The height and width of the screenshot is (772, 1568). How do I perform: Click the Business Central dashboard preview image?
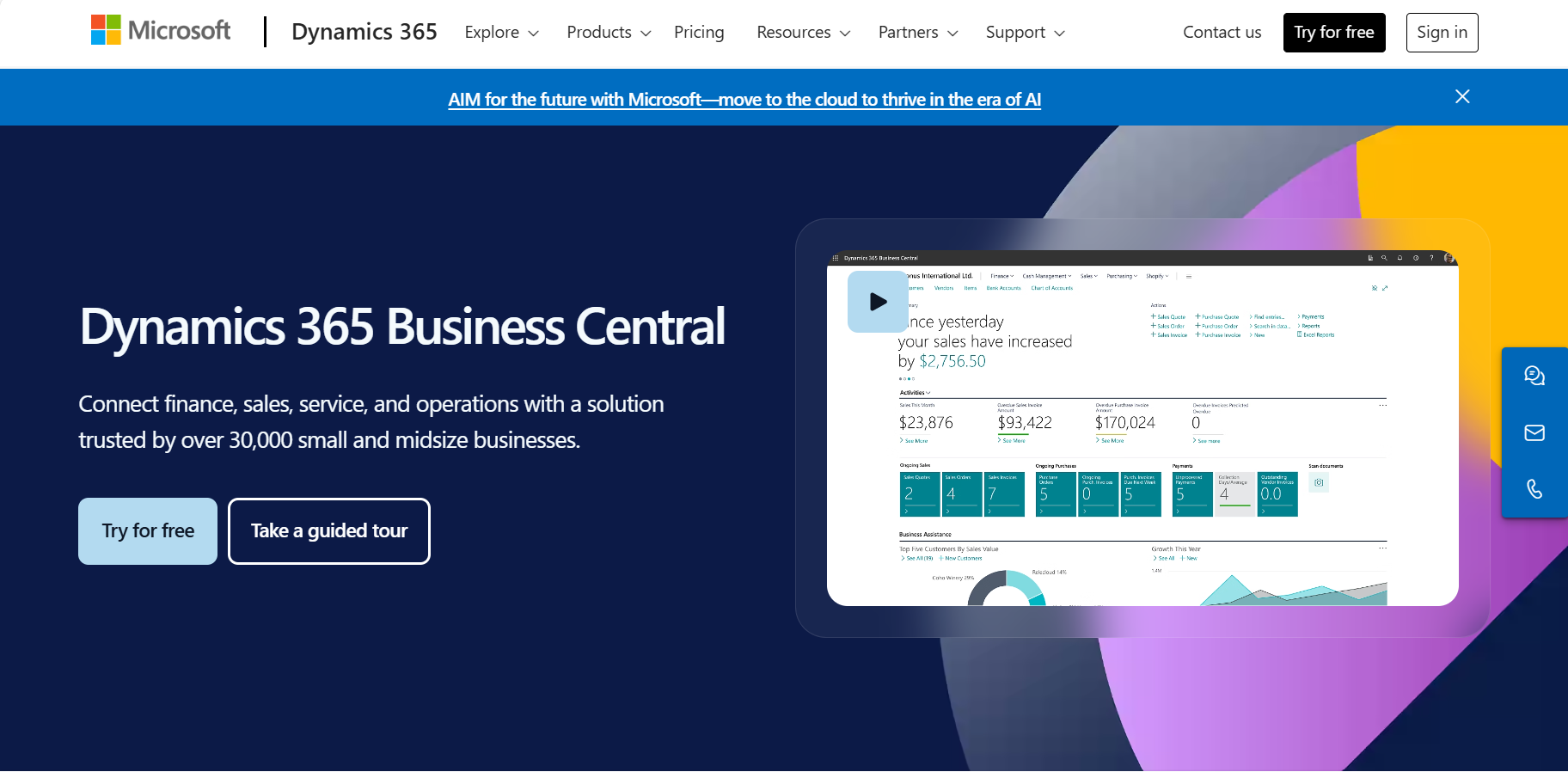tap(1142, 428)
